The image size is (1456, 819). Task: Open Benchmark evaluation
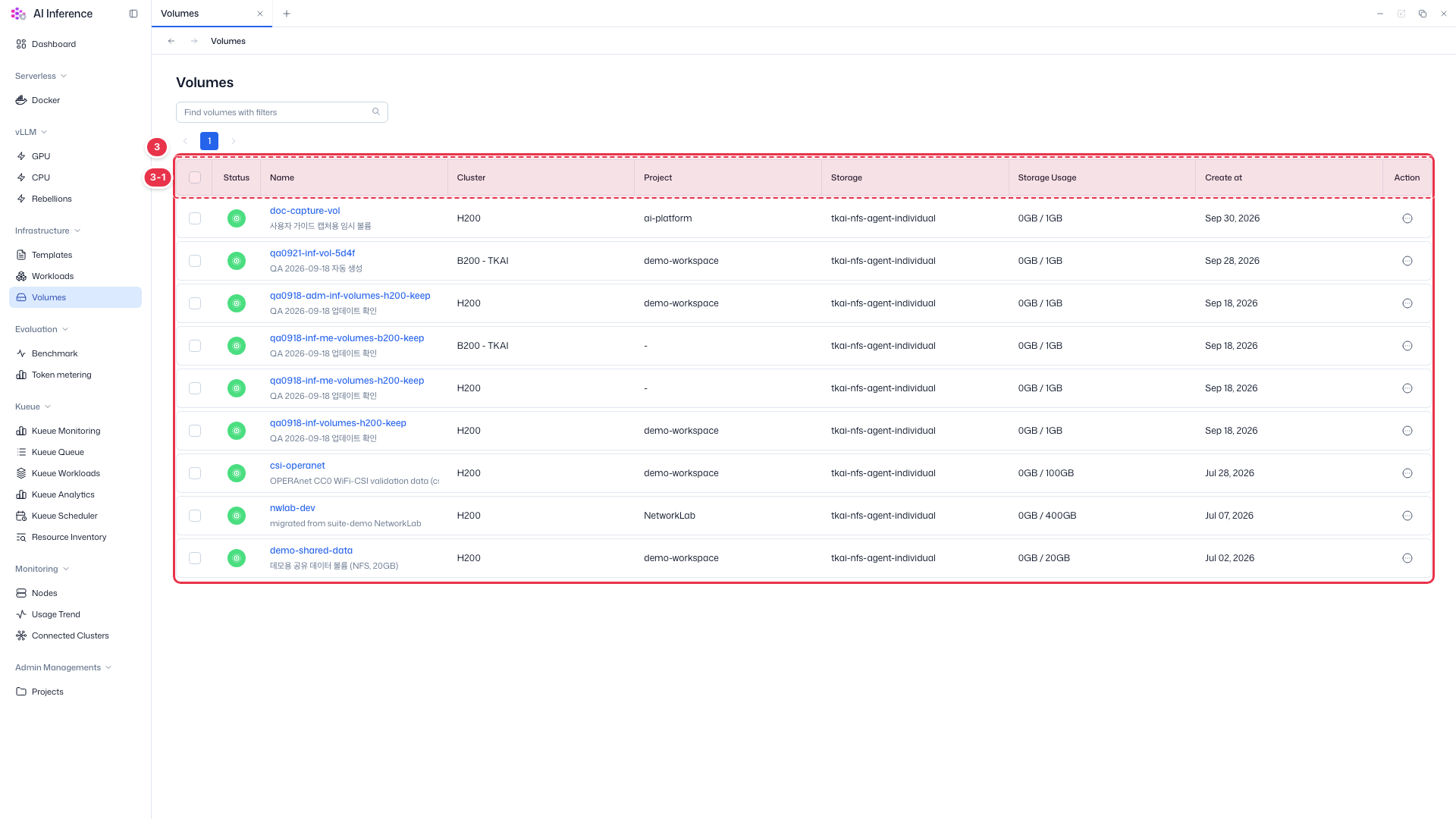point(55,353)
